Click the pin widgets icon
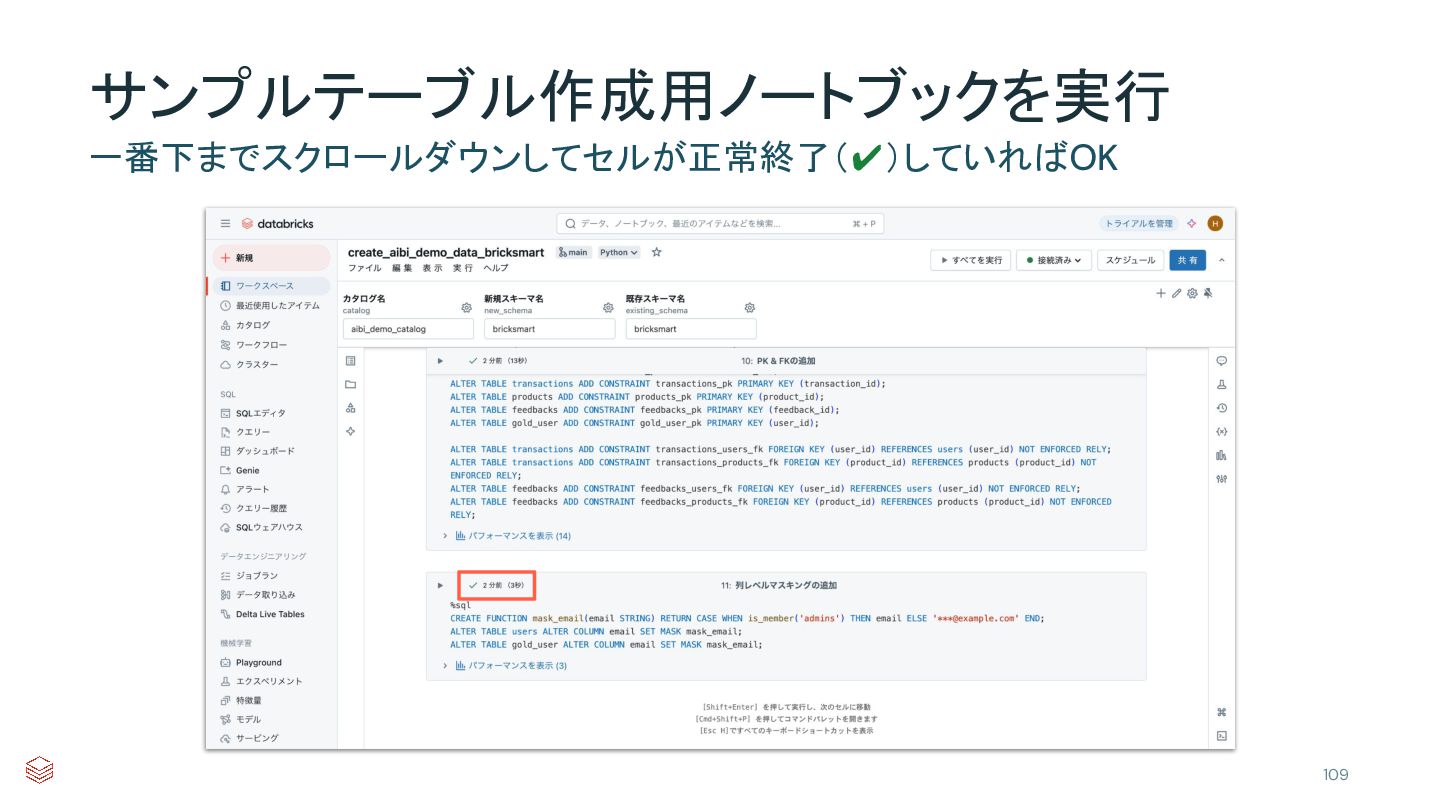The width and height of the screenshot is (1440, 810). [x=1208, y=293]
